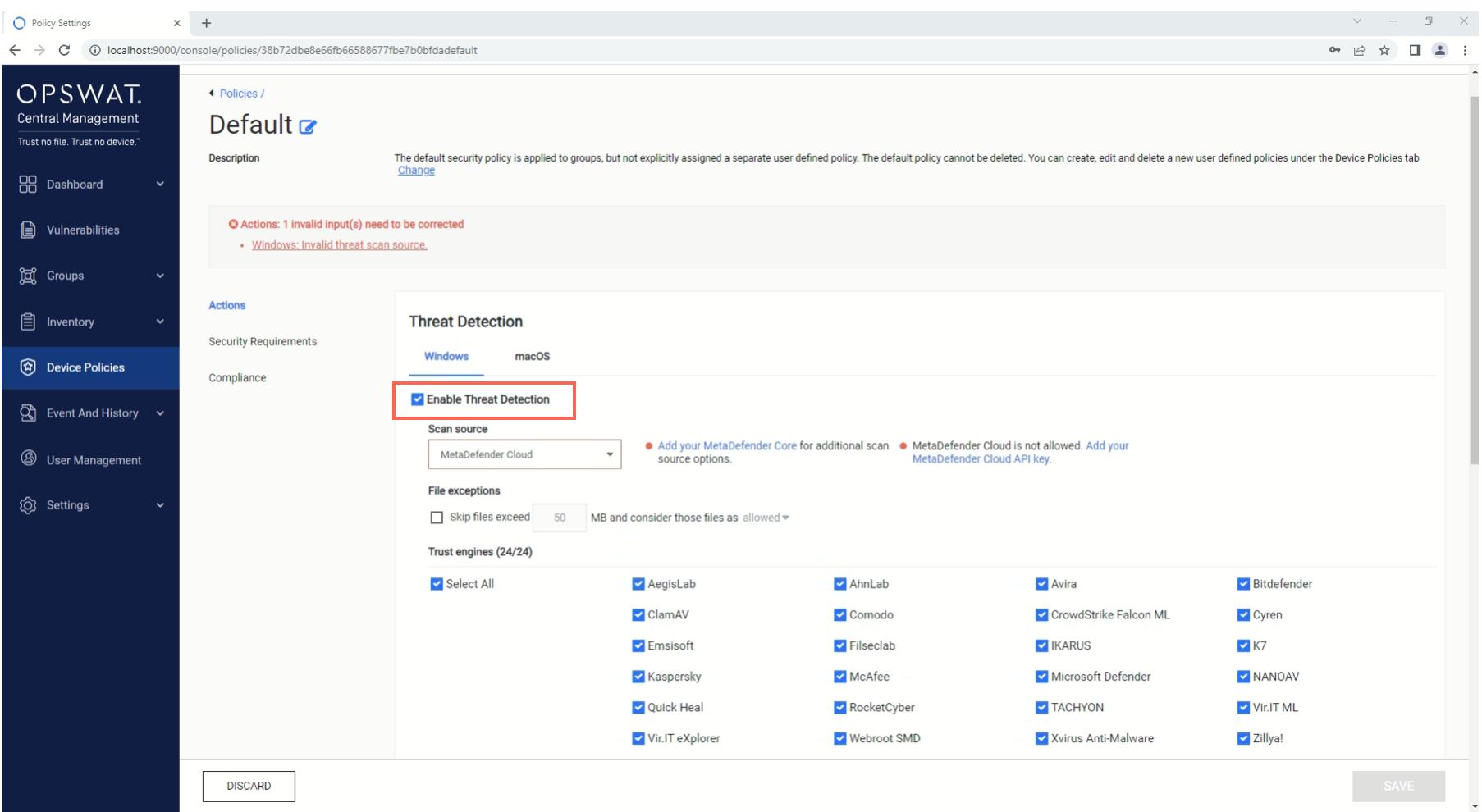Click the Groups sidebar icon
1482x812 pixels.
click(28, 276)
